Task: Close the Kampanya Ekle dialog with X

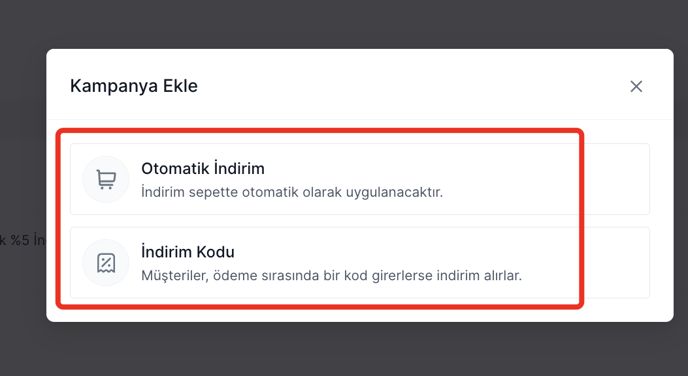Action: click(636, 86)
